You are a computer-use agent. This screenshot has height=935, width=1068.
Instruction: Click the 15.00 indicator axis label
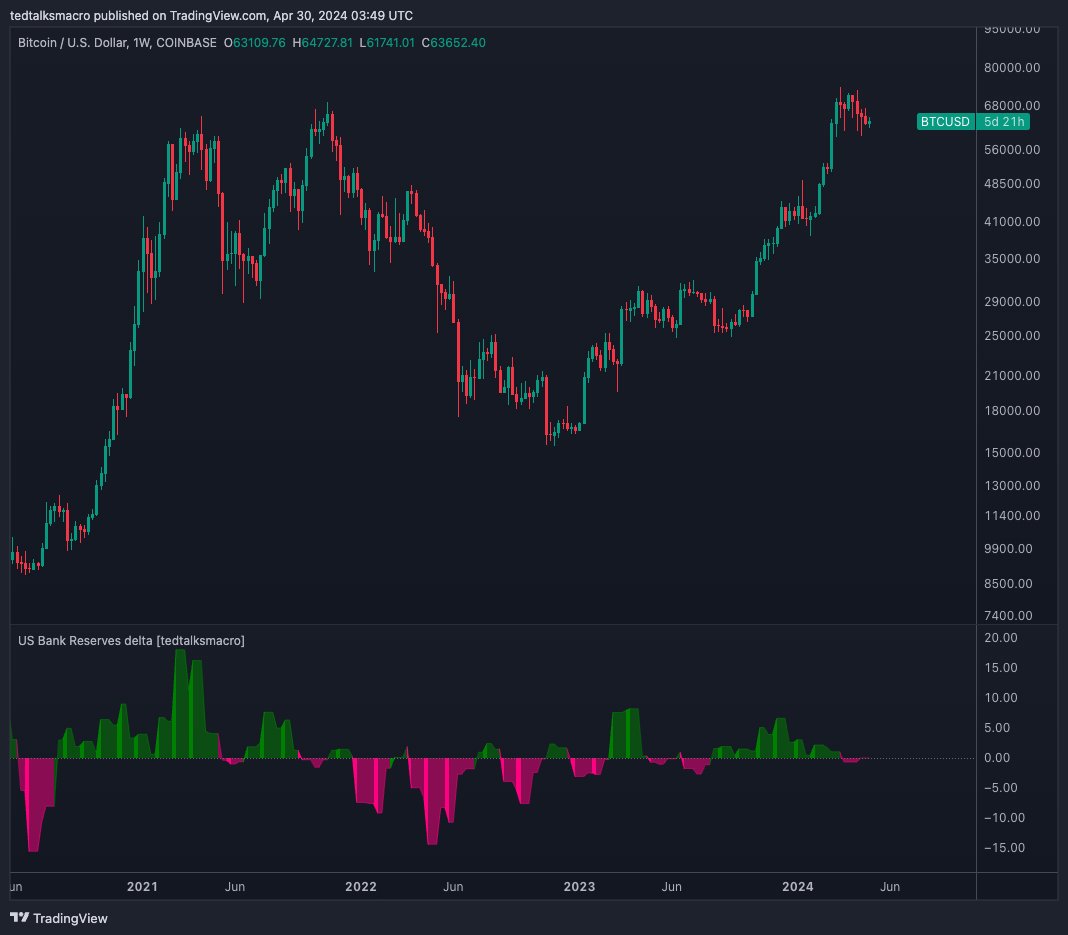coord(1001,668)
